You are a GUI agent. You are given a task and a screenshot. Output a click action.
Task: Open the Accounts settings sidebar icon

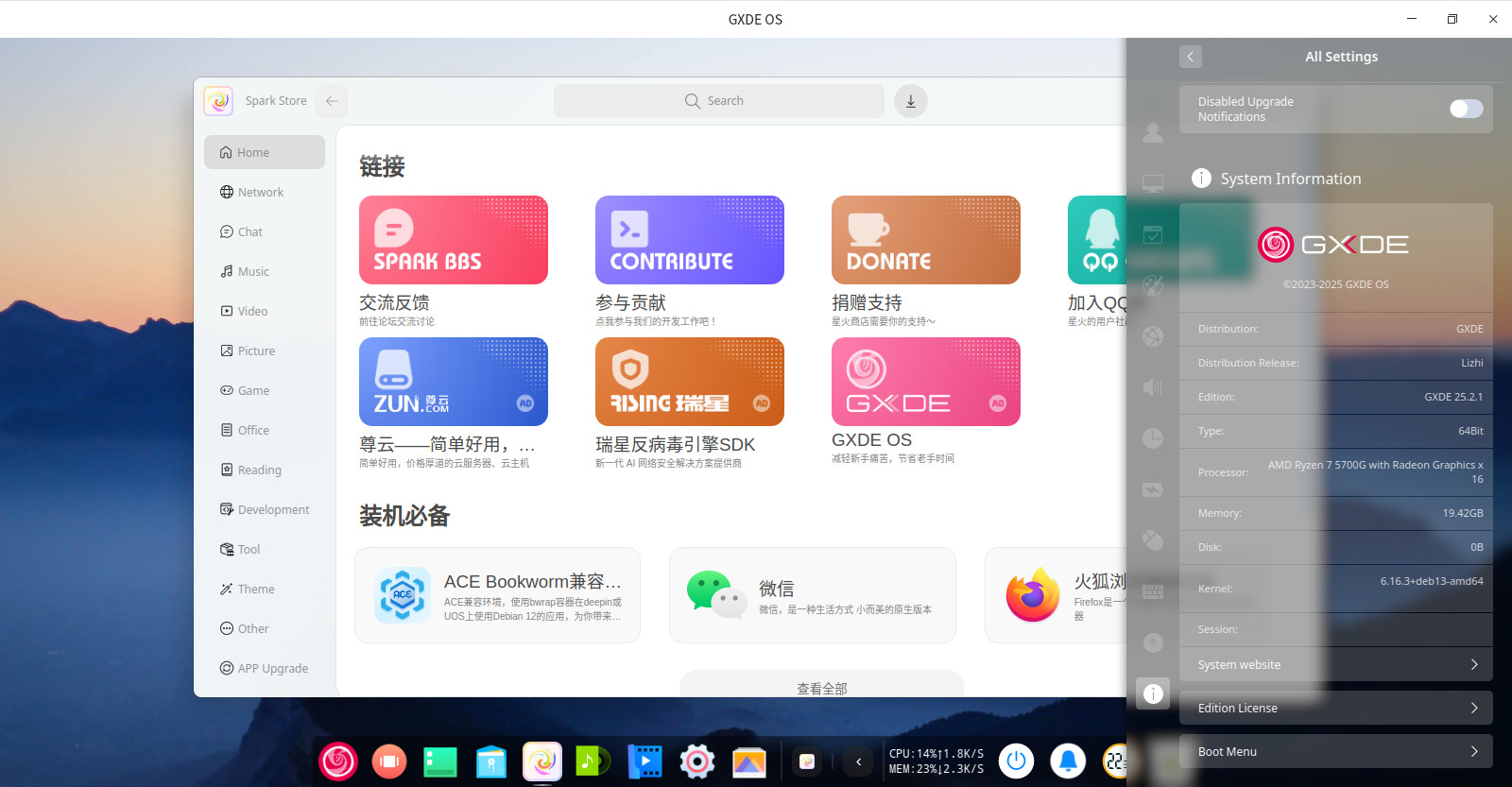[1153, 133]
